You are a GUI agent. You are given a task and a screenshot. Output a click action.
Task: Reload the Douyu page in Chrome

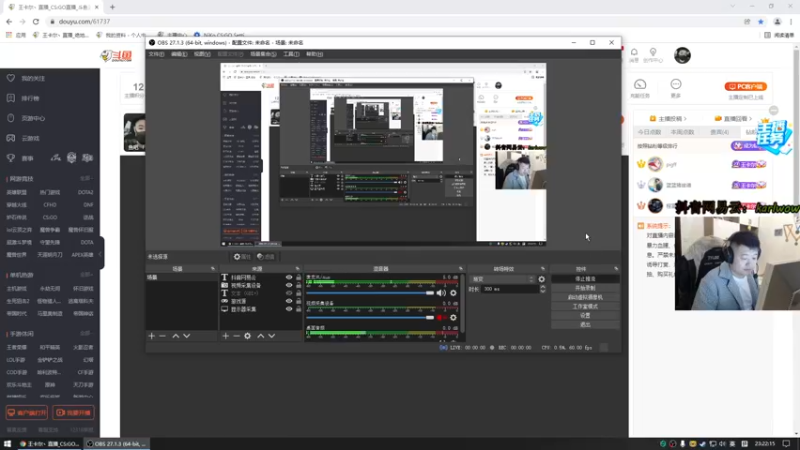pos(36,21)
